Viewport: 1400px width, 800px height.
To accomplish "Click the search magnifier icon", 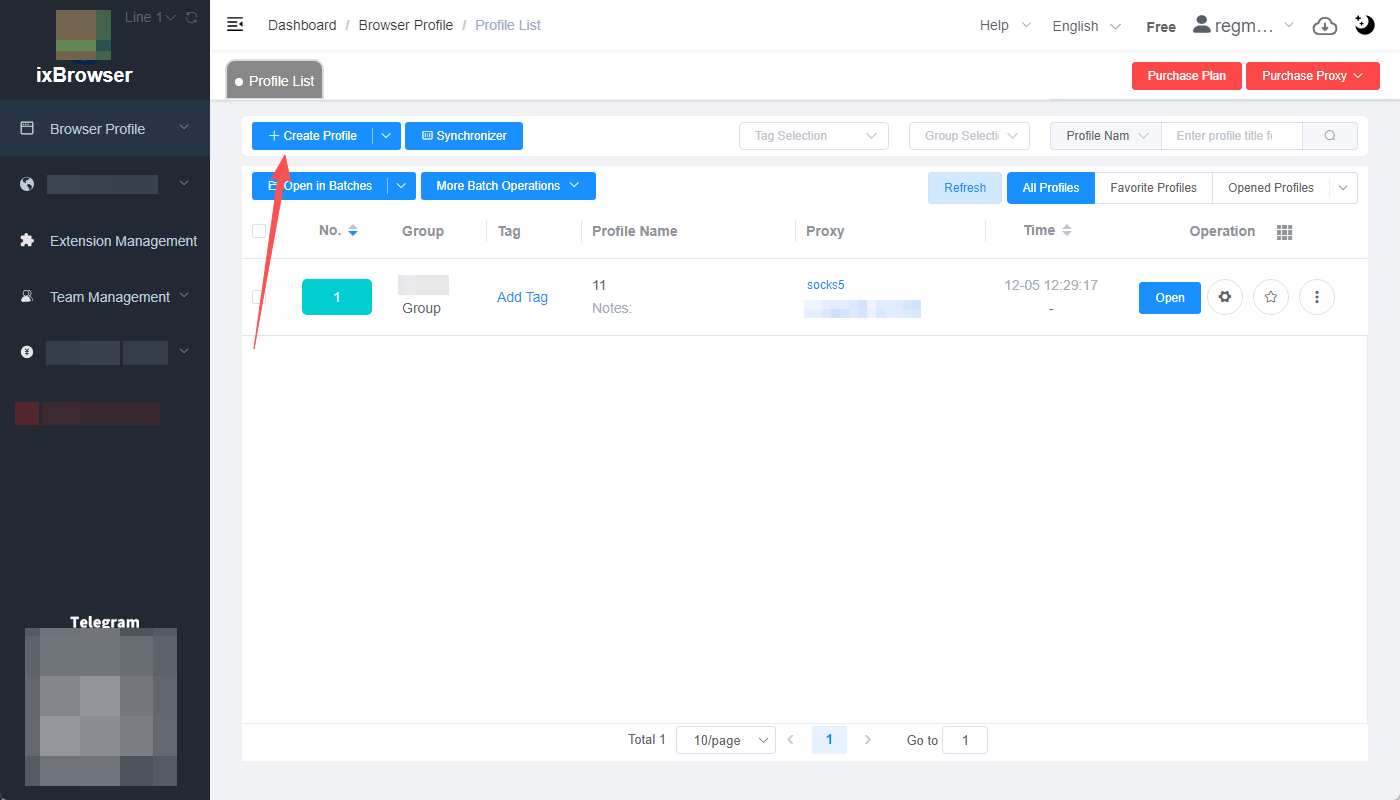I will point(1330,136).
